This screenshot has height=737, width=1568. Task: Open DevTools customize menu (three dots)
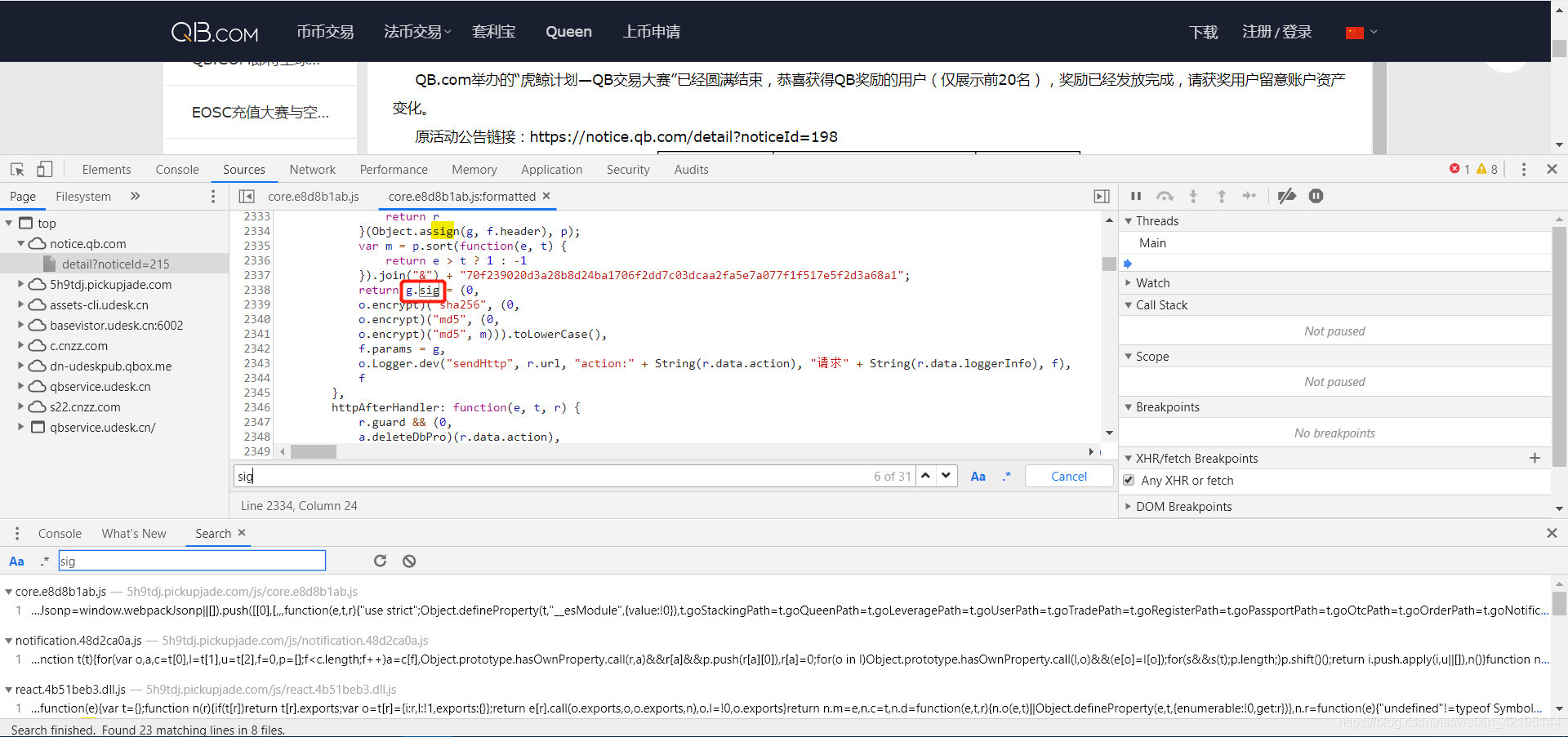(1523, 169)
